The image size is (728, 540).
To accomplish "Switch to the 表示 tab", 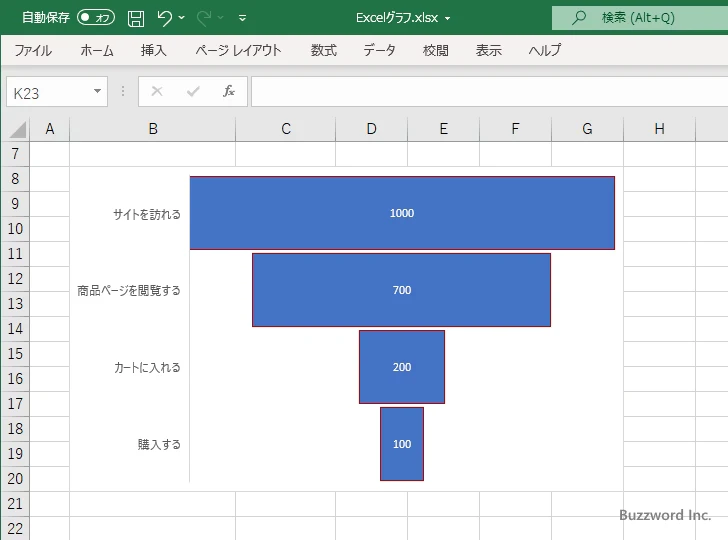I will click(x=488, y=50).
